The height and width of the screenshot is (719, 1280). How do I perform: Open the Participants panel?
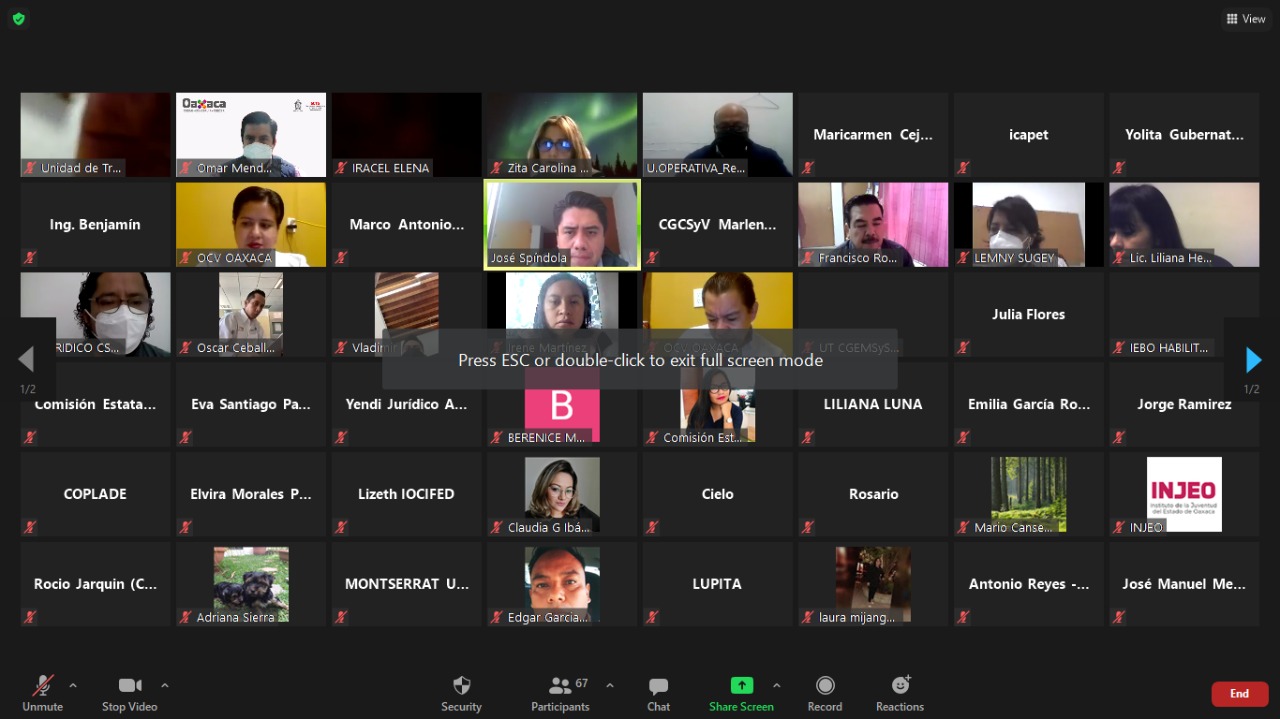pos(560,693)
